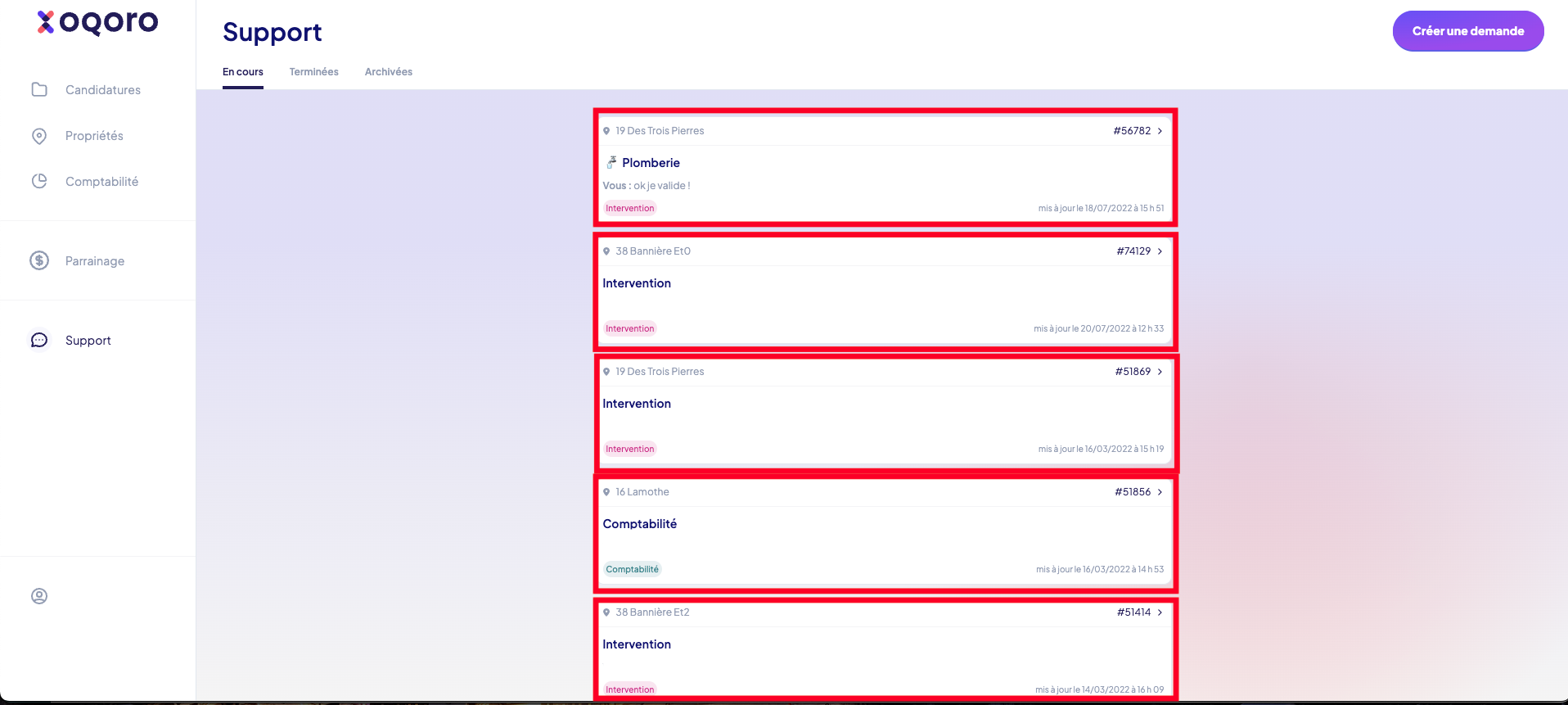Screen dimensions: 1568x705
Task: Click ticket number #74129
Action: (1133, 251)
